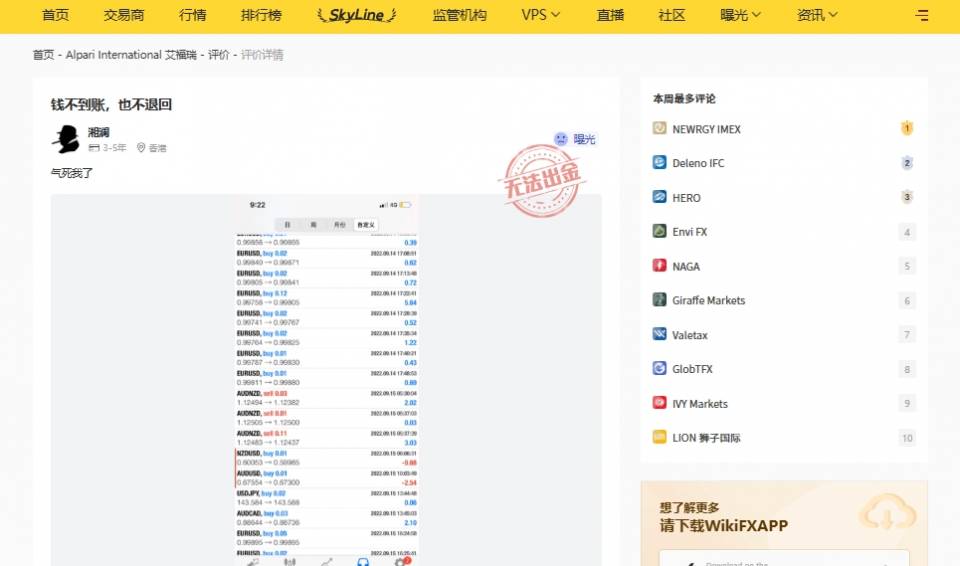Viewport: 960px width, 566px height.
Task: Open the hamburger menu icon
Action: pyautogui.click(x=921, y=15)
